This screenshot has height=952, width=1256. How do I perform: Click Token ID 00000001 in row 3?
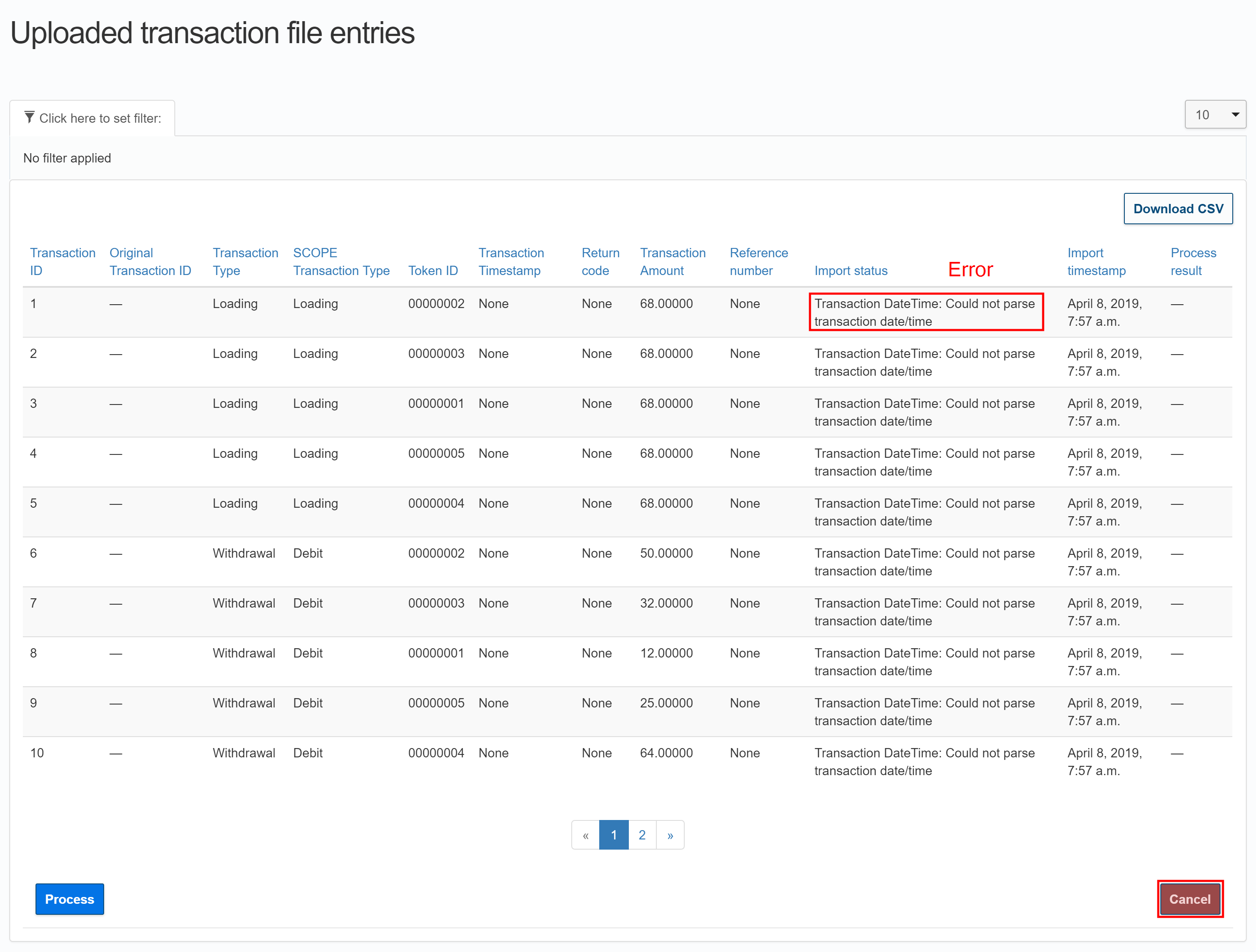tap(436, 404)
